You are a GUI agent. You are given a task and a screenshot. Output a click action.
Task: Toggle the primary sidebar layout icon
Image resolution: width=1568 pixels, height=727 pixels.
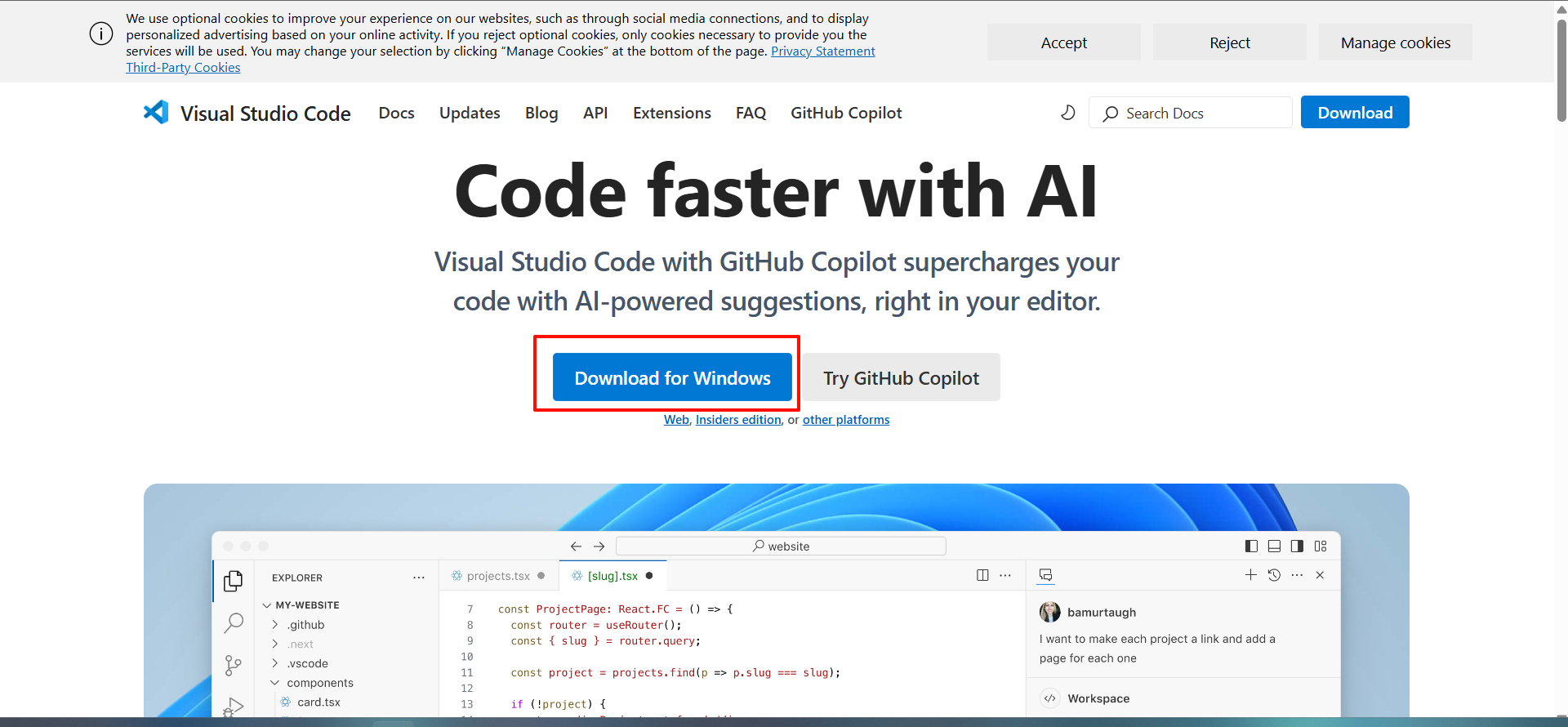(x=1251, y=546)
